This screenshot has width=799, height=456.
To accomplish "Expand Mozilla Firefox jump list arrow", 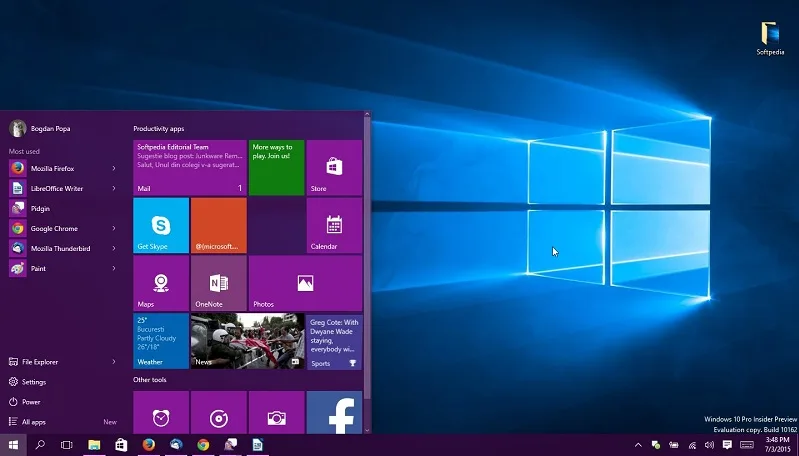I will click(114, 168).
